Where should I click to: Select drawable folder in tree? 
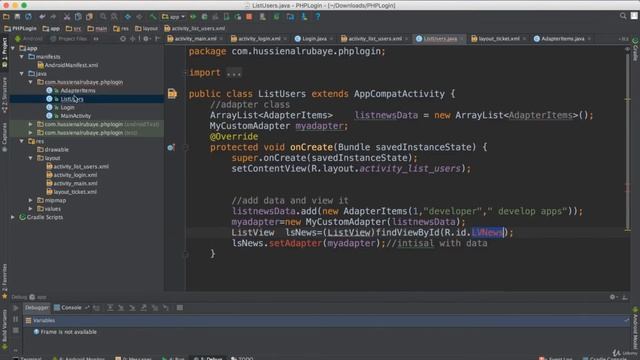click(x=53, y=150)
